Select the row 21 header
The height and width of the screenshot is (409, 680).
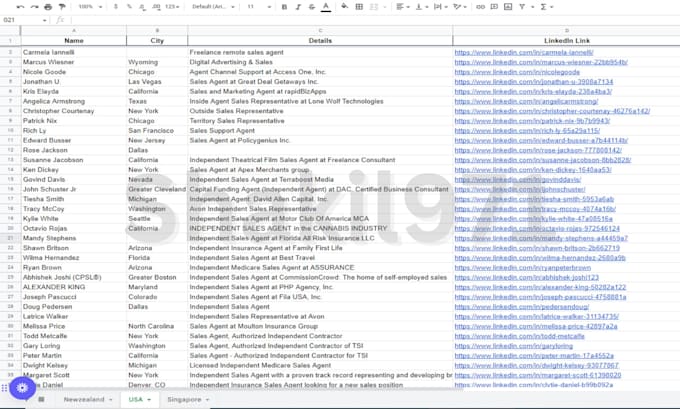[x=10, y=238]
